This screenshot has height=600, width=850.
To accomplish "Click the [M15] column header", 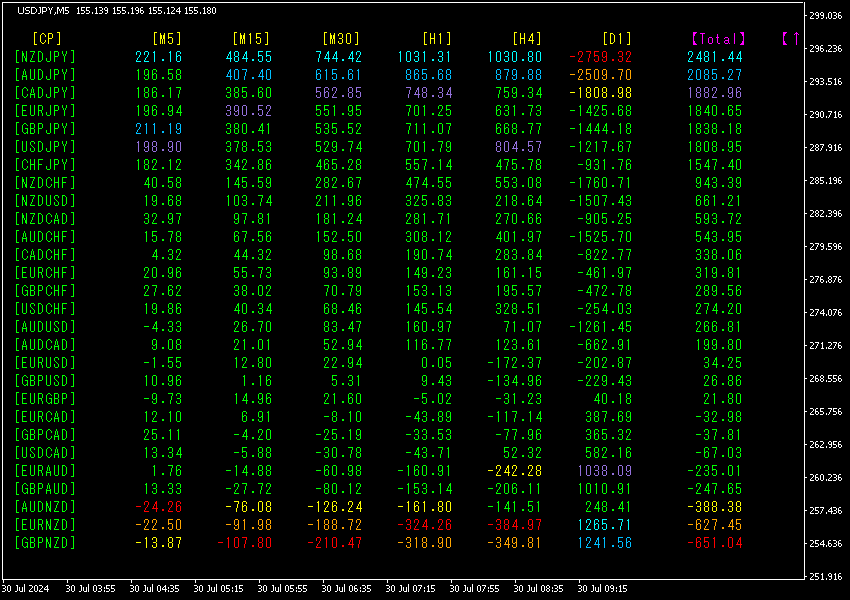I will coord(251,38).
